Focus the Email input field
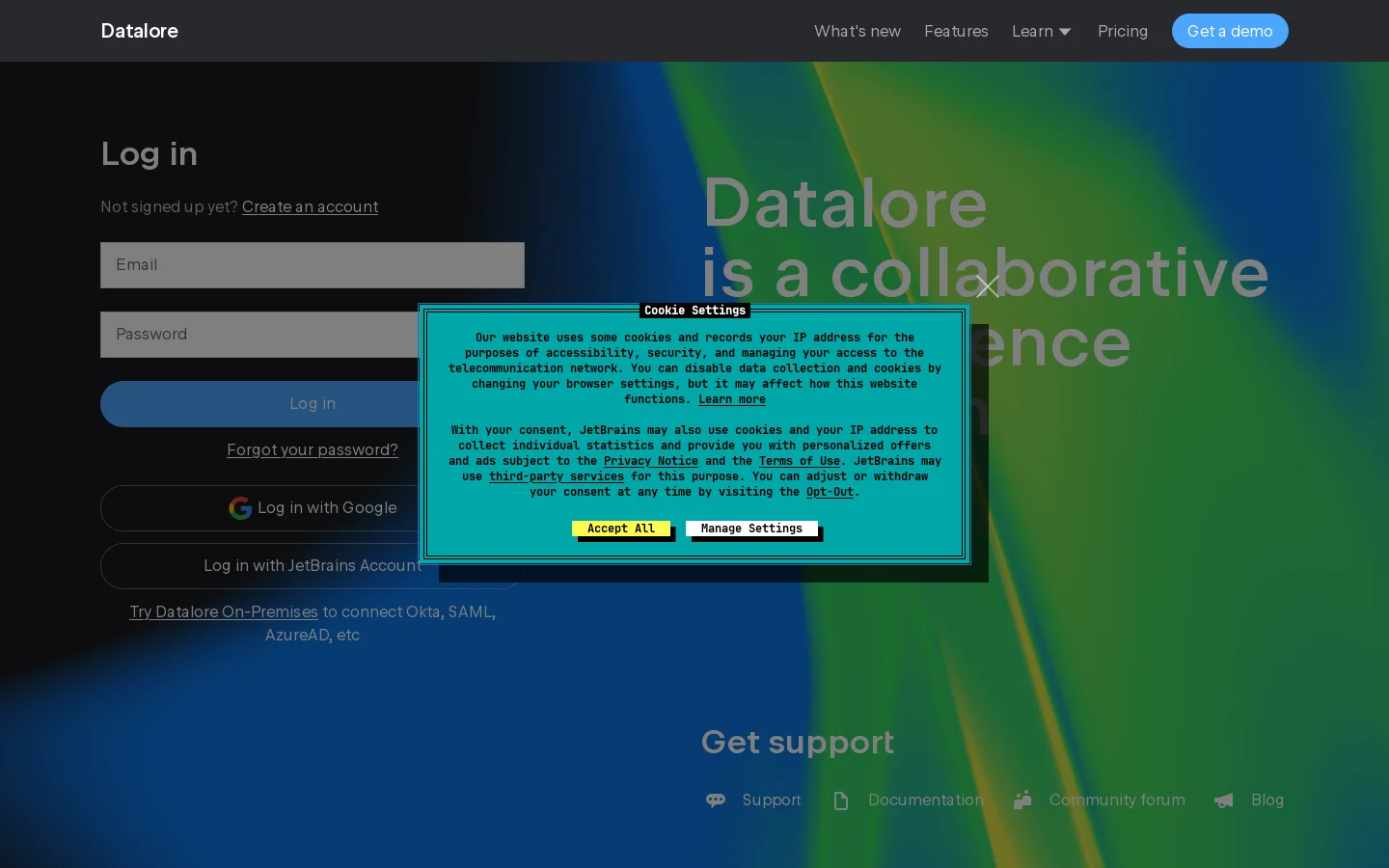 313,265
